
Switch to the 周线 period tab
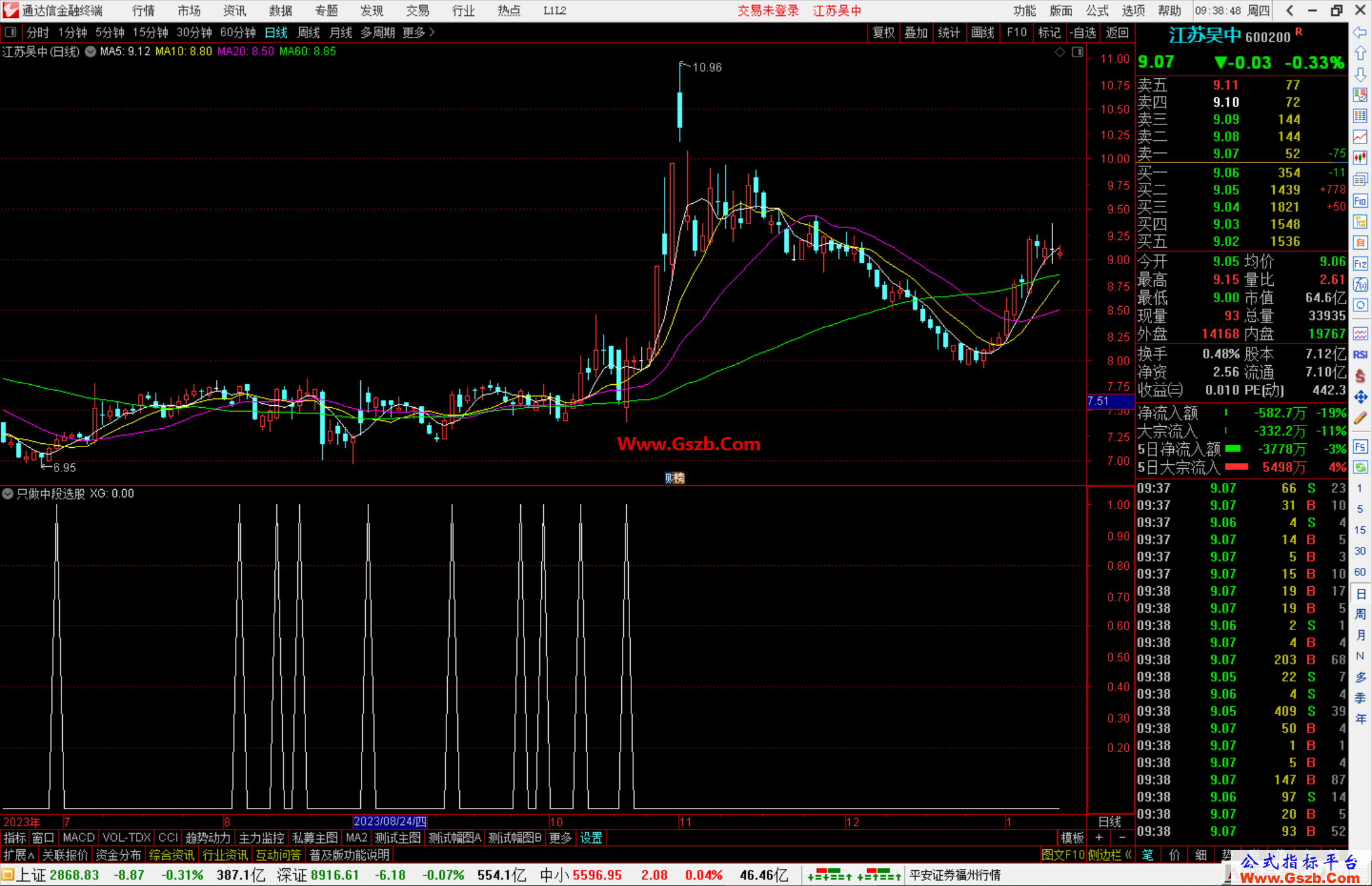point(309,32)
